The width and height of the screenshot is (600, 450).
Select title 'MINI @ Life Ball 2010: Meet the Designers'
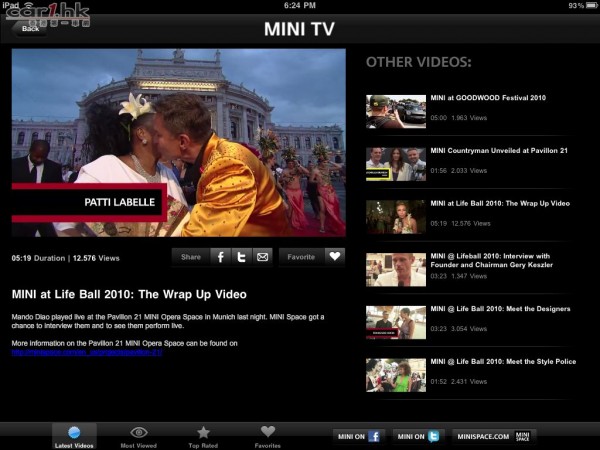point(501,309)
